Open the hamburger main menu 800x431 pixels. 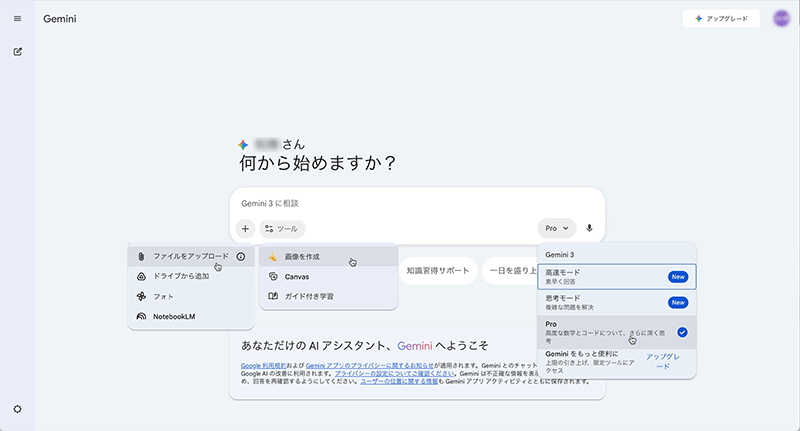coord(17,19)
